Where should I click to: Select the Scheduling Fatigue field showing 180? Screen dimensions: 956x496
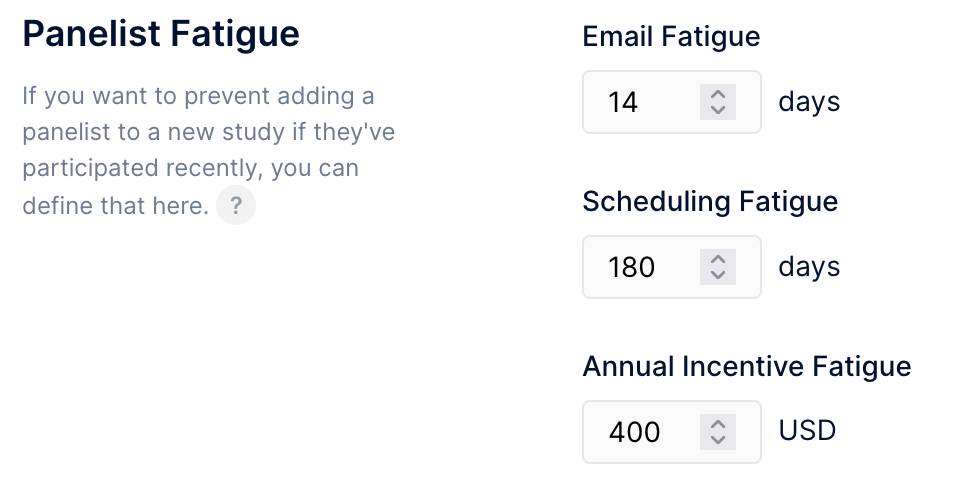672,267
